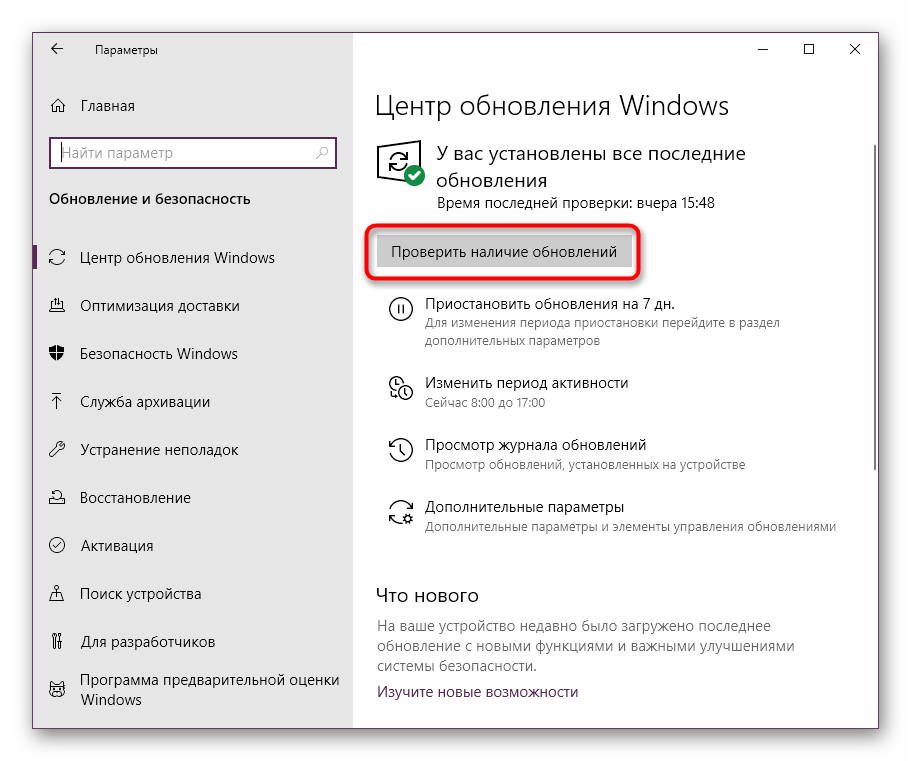Screen dimensions: 911x761
Task: Click the back arrow icon
Action: [x=57, y=49]
